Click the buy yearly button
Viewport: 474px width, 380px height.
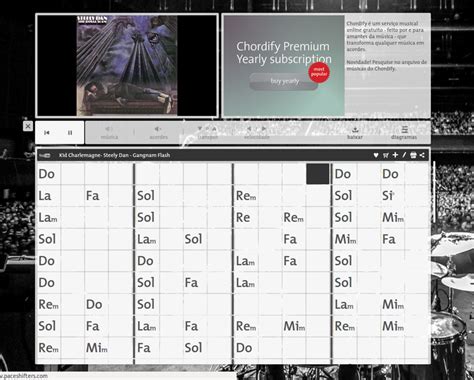(x=284, y=81)
